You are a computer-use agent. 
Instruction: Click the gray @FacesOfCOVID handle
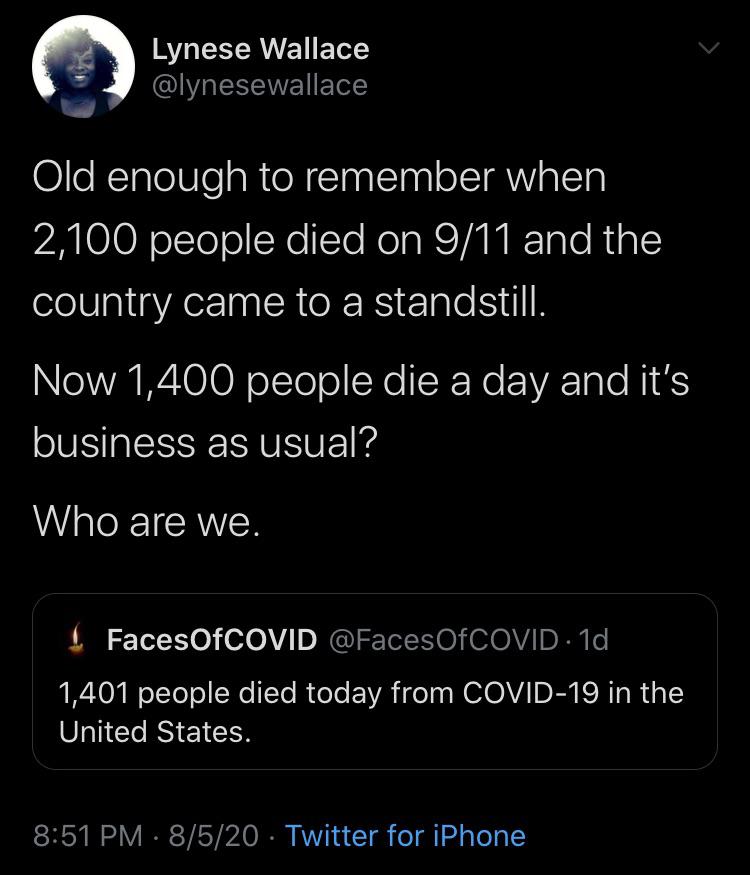(x=444, y=640)
